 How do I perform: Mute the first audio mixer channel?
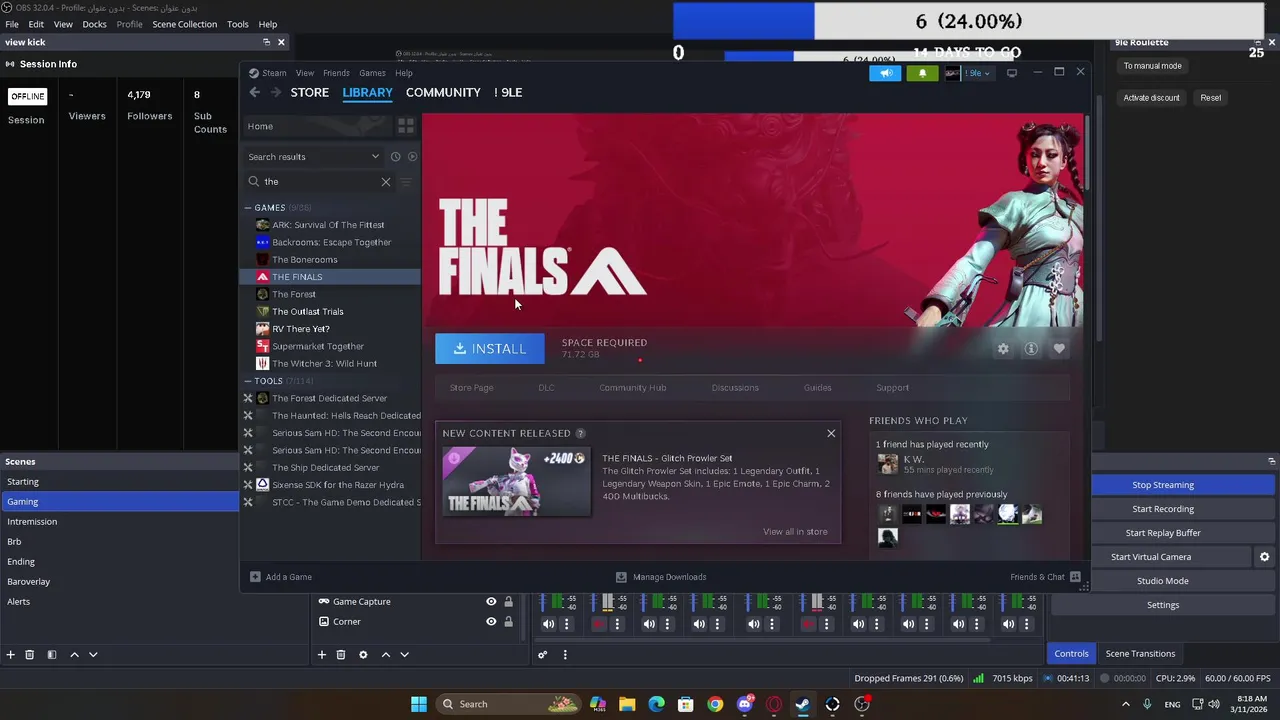click(548, 624)
